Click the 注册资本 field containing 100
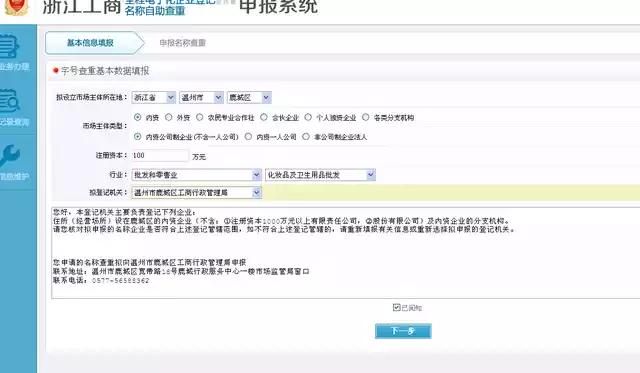Image resolution: width=640 pixels, height=373 pixels. click(x=160, y=155)
